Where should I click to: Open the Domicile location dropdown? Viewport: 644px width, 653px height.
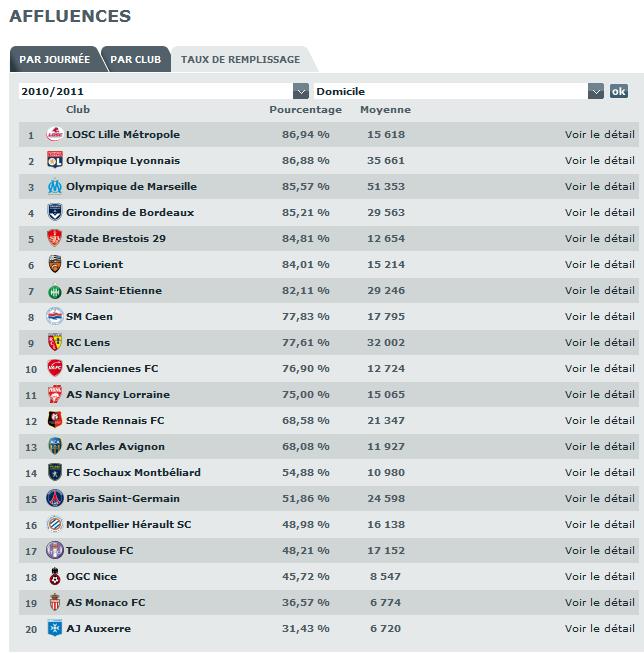click(x=596, y=91)
